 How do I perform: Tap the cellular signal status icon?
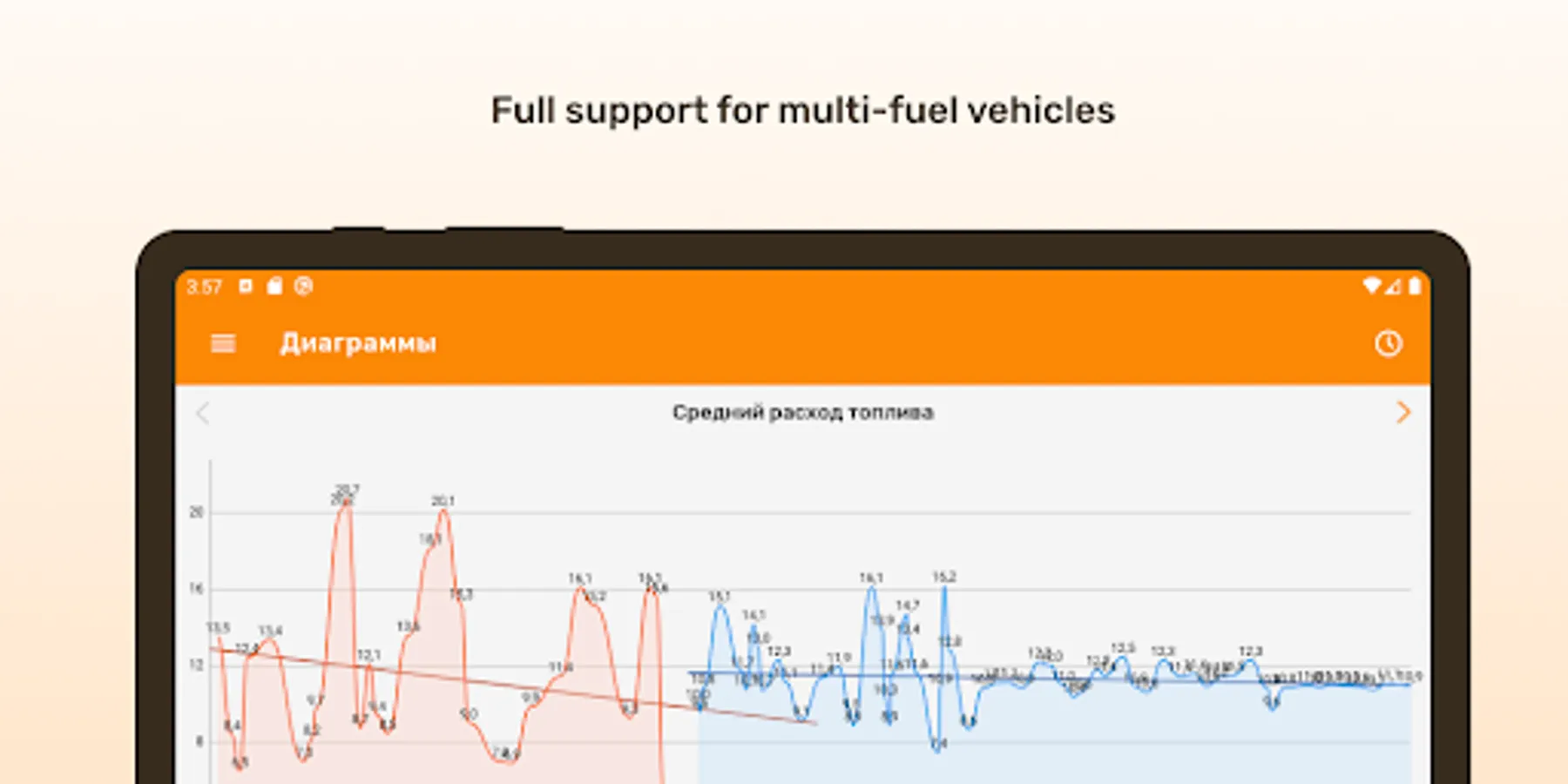coord(1393,286)
